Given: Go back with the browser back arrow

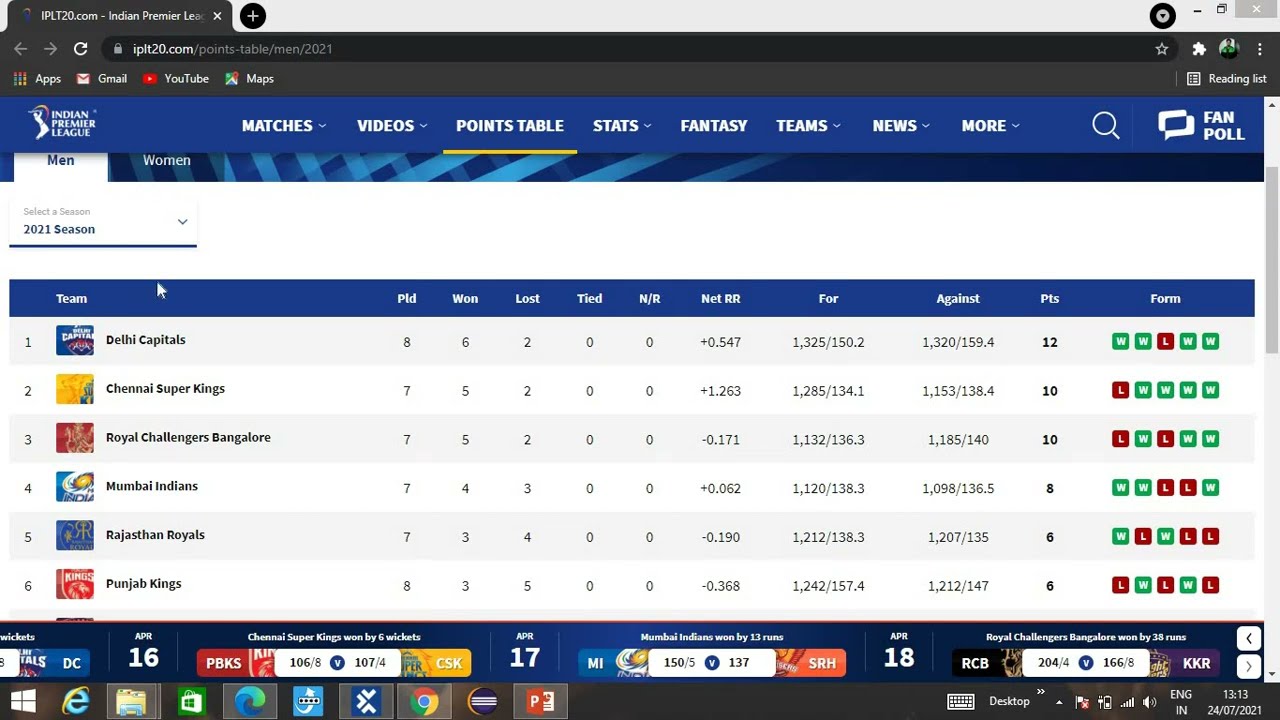Looking at the screenshot, I should (20, 48).
